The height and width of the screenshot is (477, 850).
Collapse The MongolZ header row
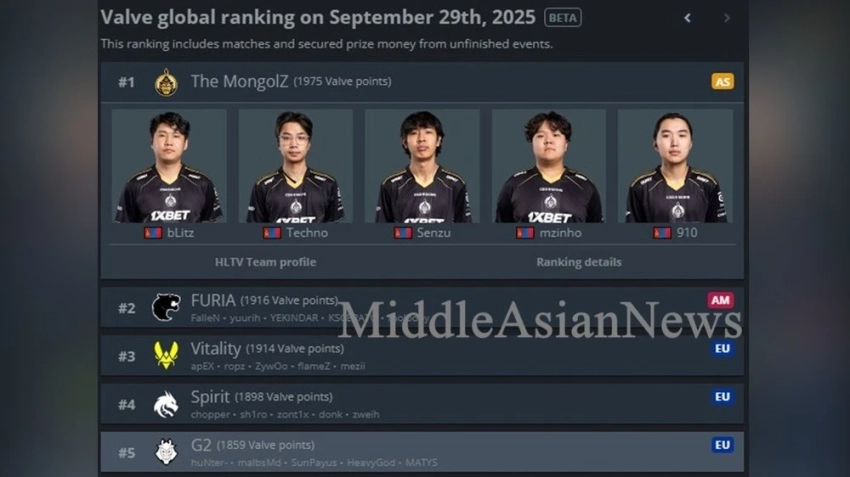(x=422, y=82)
